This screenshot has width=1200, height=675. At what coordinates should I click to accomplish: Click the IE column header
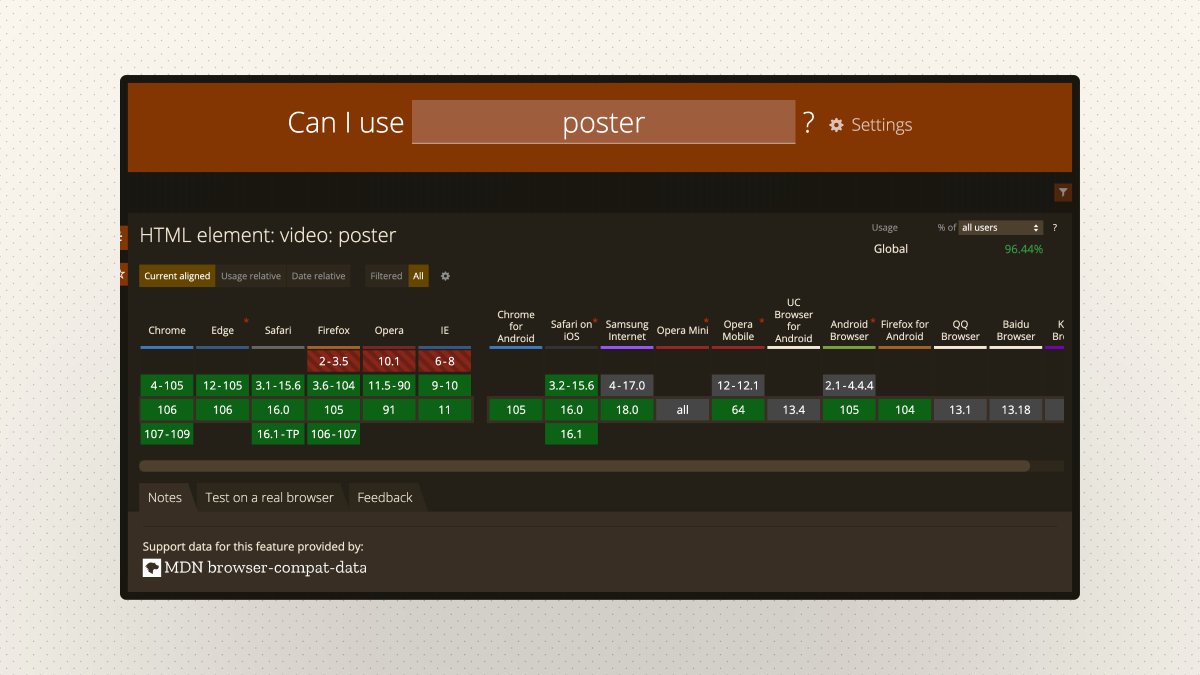(445, 330)
